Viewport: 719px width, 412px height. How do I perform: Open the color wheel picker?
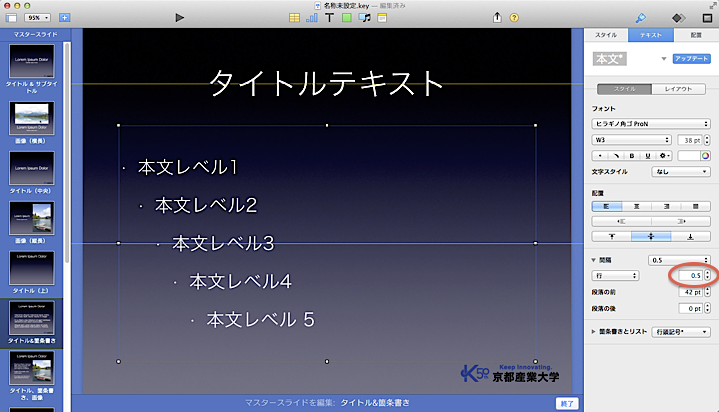tap(705, 156)
